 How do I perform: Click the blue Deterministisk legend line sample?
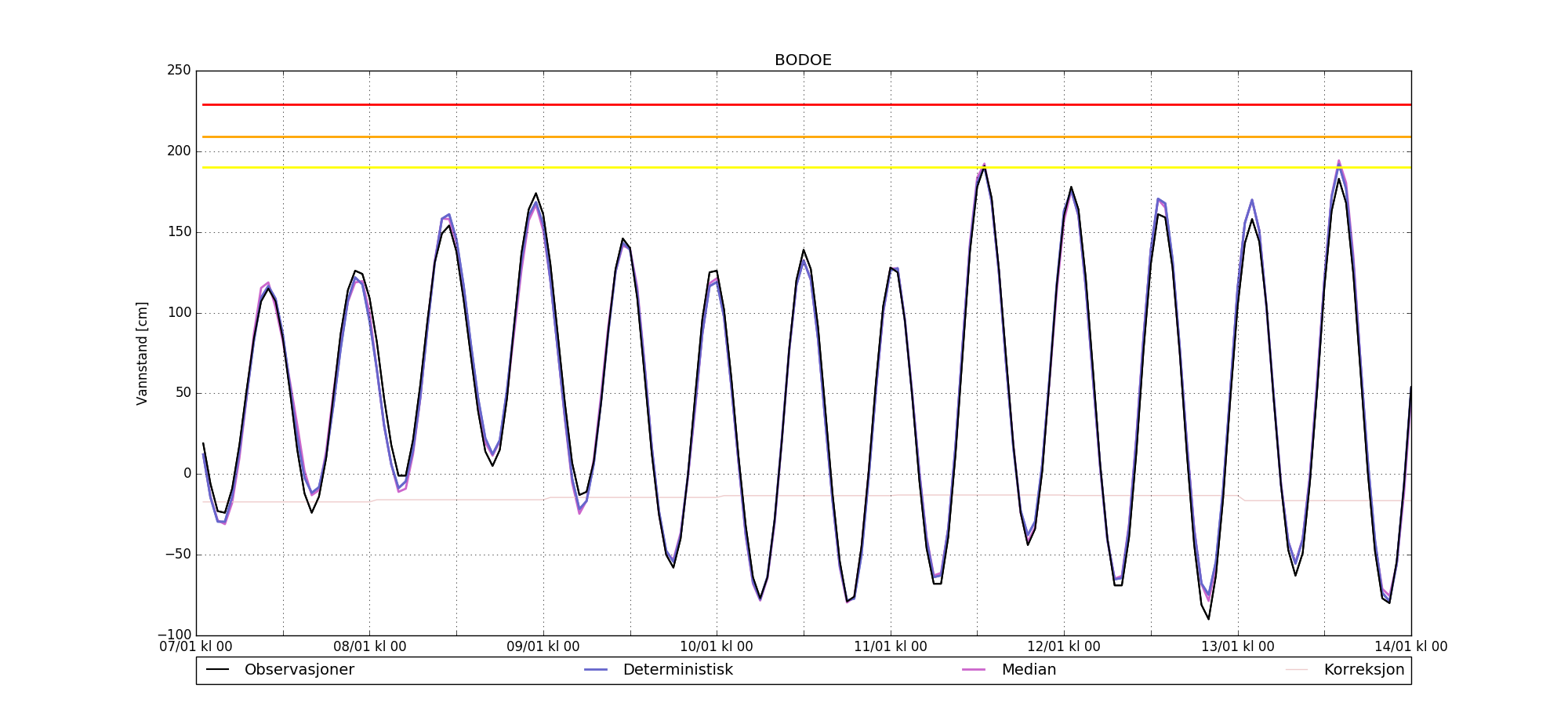click(596, 670)
